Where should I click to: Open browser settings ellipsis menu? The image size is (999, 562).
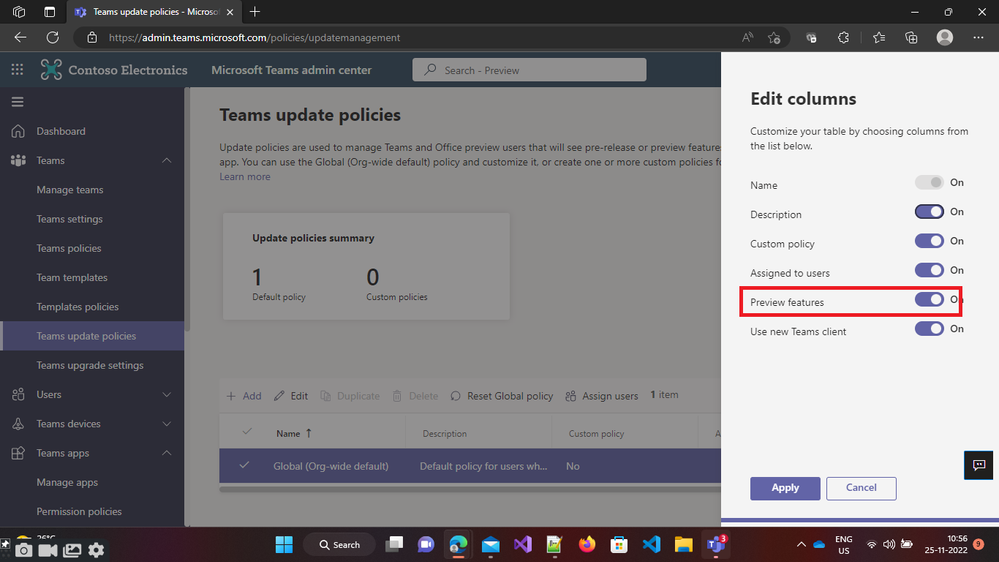point(979,38)
